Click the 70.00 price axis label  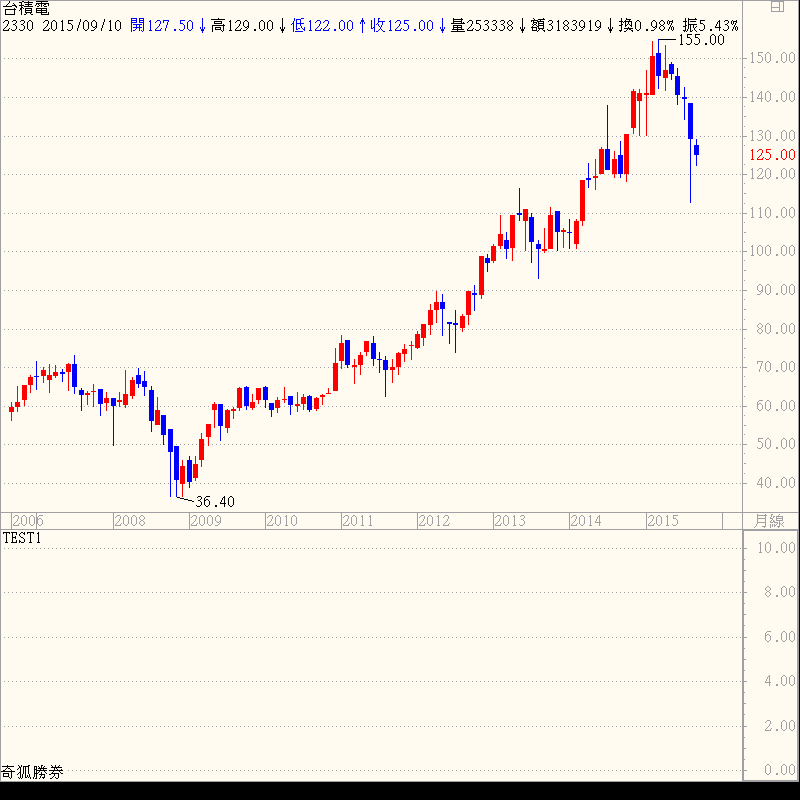[776, 367]
